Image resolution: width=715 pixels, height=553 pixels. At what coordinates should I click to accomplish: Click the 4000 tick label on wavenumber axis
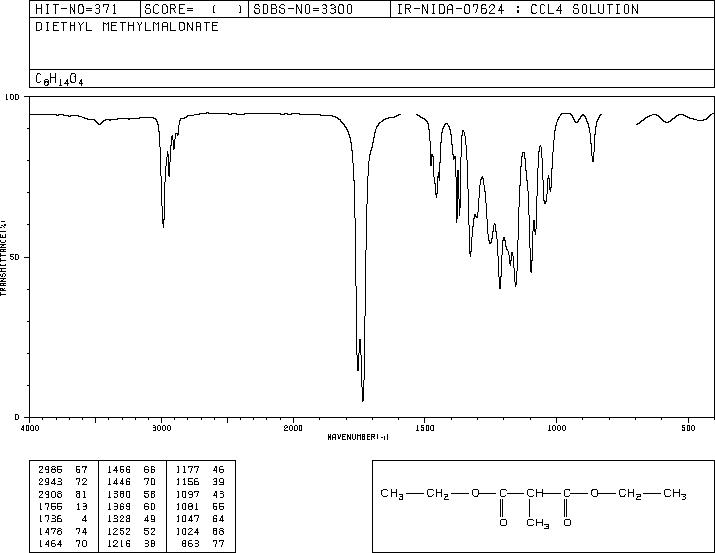pos(30,428)
